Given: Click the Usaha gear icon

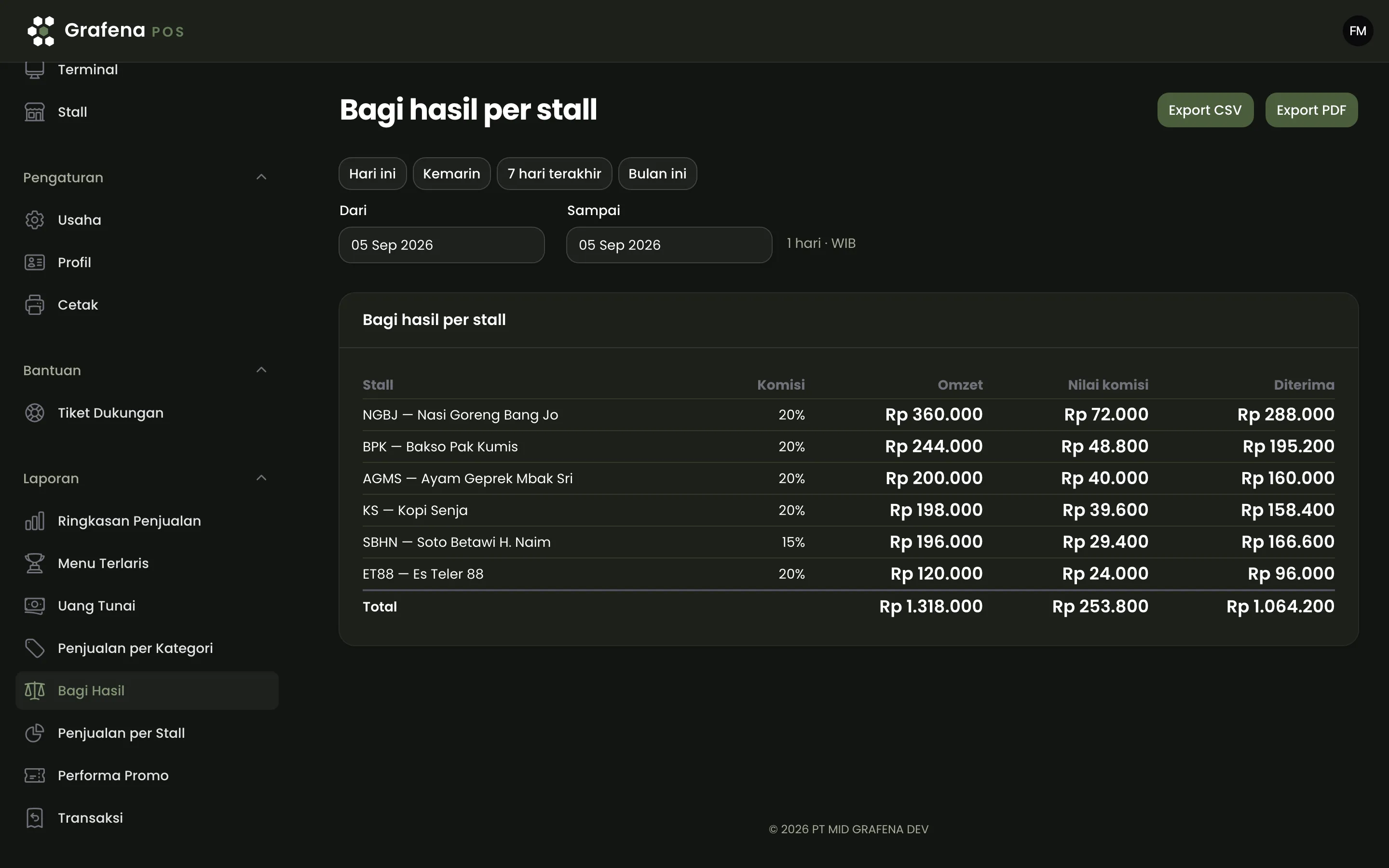Looking at the screenshot, I should (34, 220).
